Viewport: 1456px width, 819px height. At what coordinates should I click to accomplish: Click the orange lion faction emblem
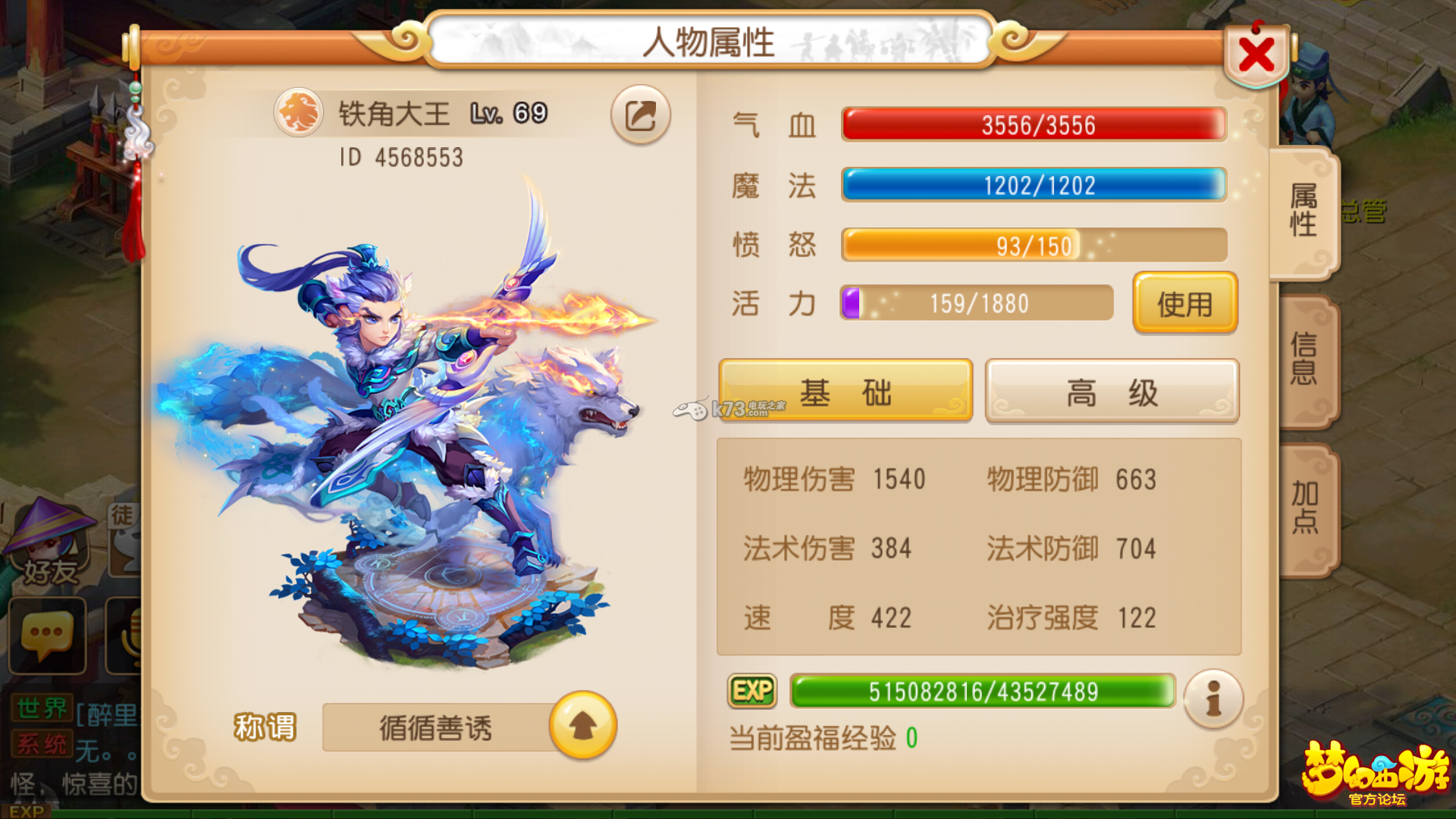[299, 113]
